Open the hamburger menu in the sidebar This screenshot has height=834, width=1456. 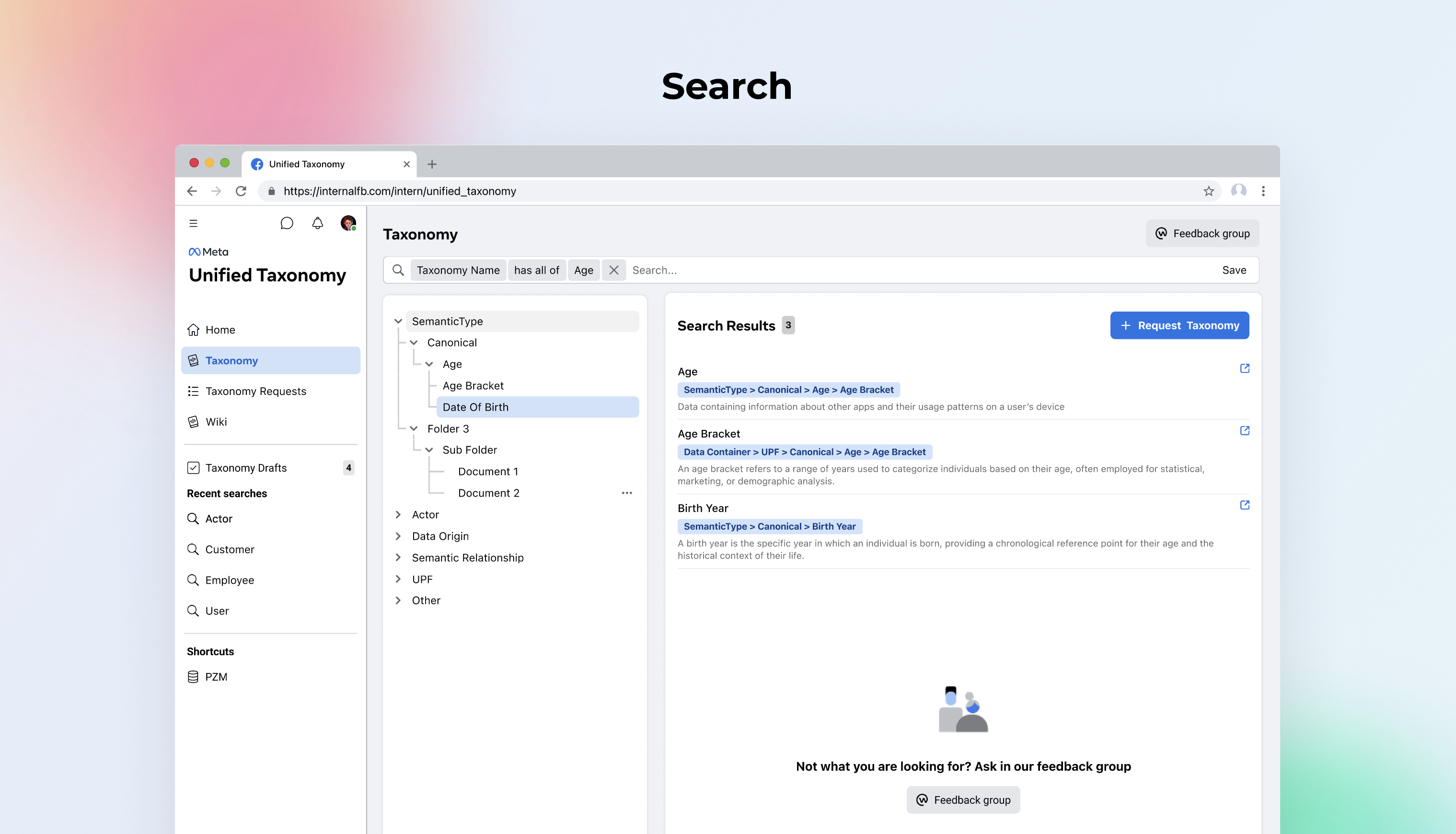(x=193, y=223)
